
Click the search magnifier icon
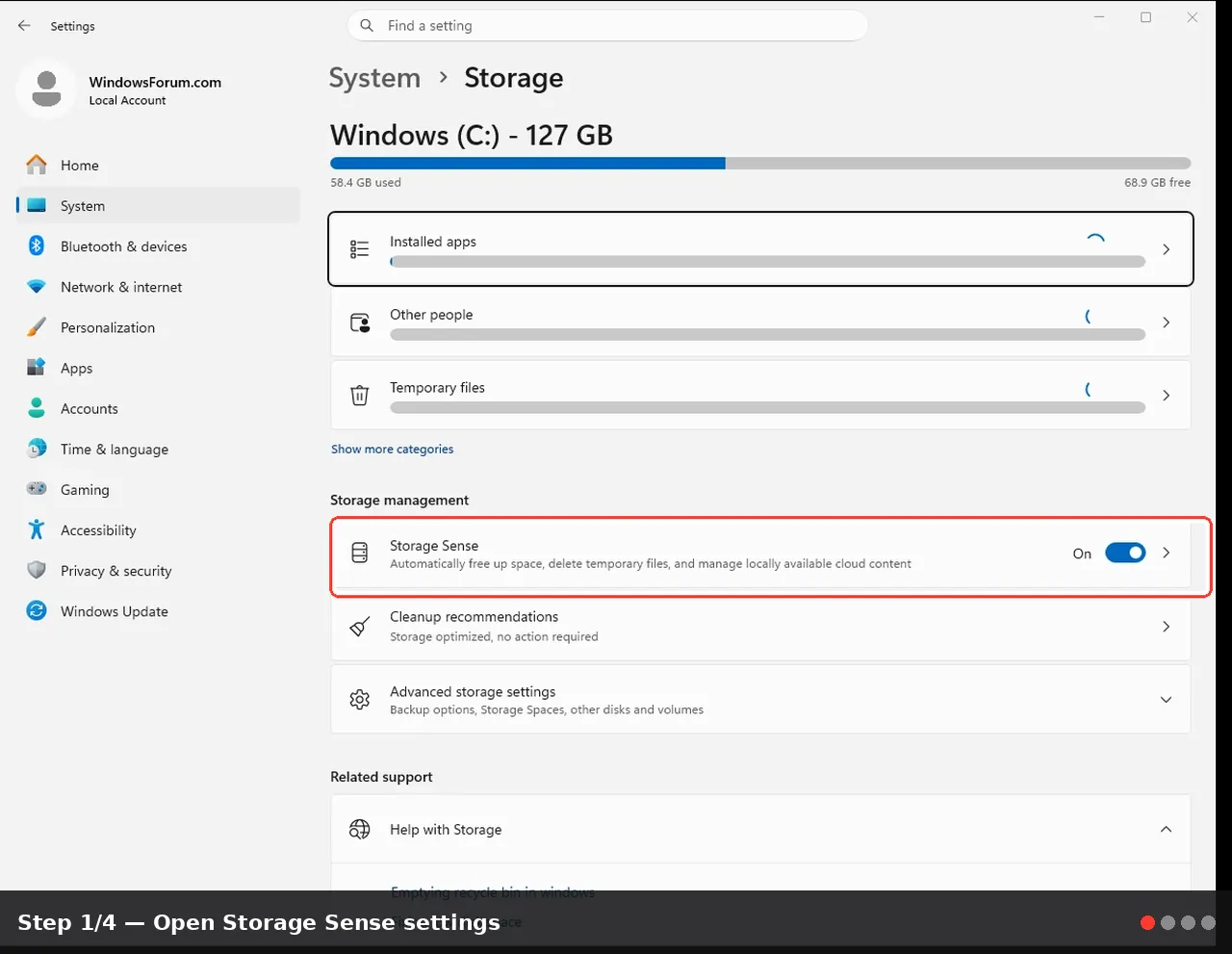[367, 26]
